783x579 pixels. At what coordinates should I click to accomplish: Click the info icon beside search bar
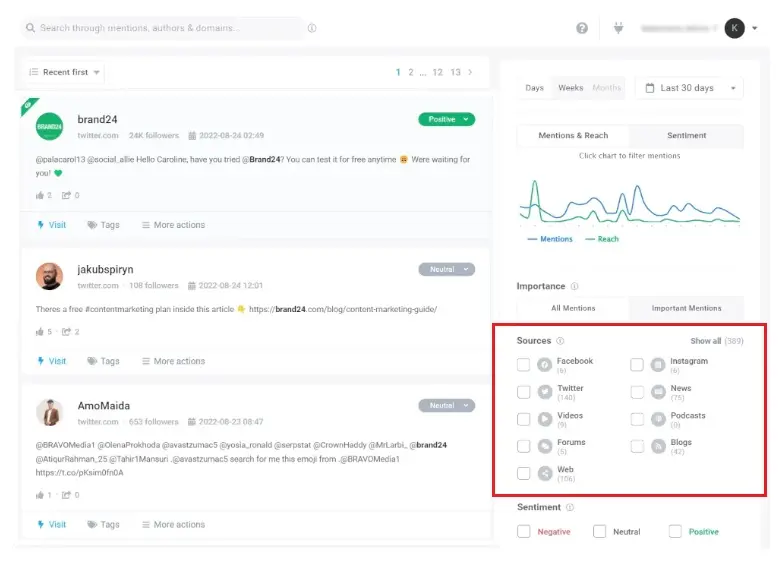point(312,28)
